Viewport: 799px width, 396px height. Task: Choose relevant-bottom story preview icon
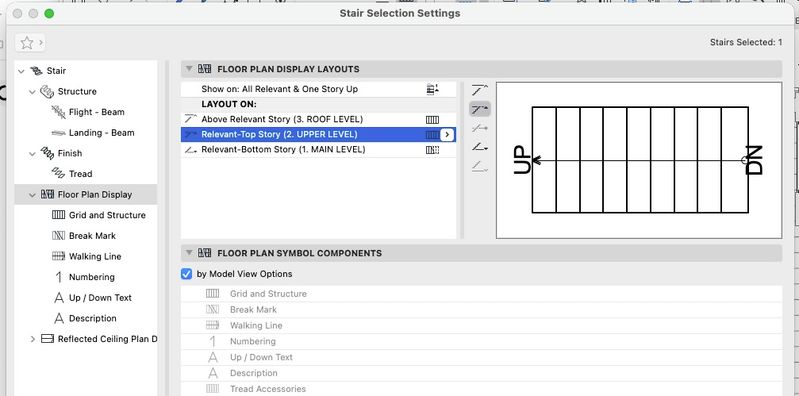(480, 147)
